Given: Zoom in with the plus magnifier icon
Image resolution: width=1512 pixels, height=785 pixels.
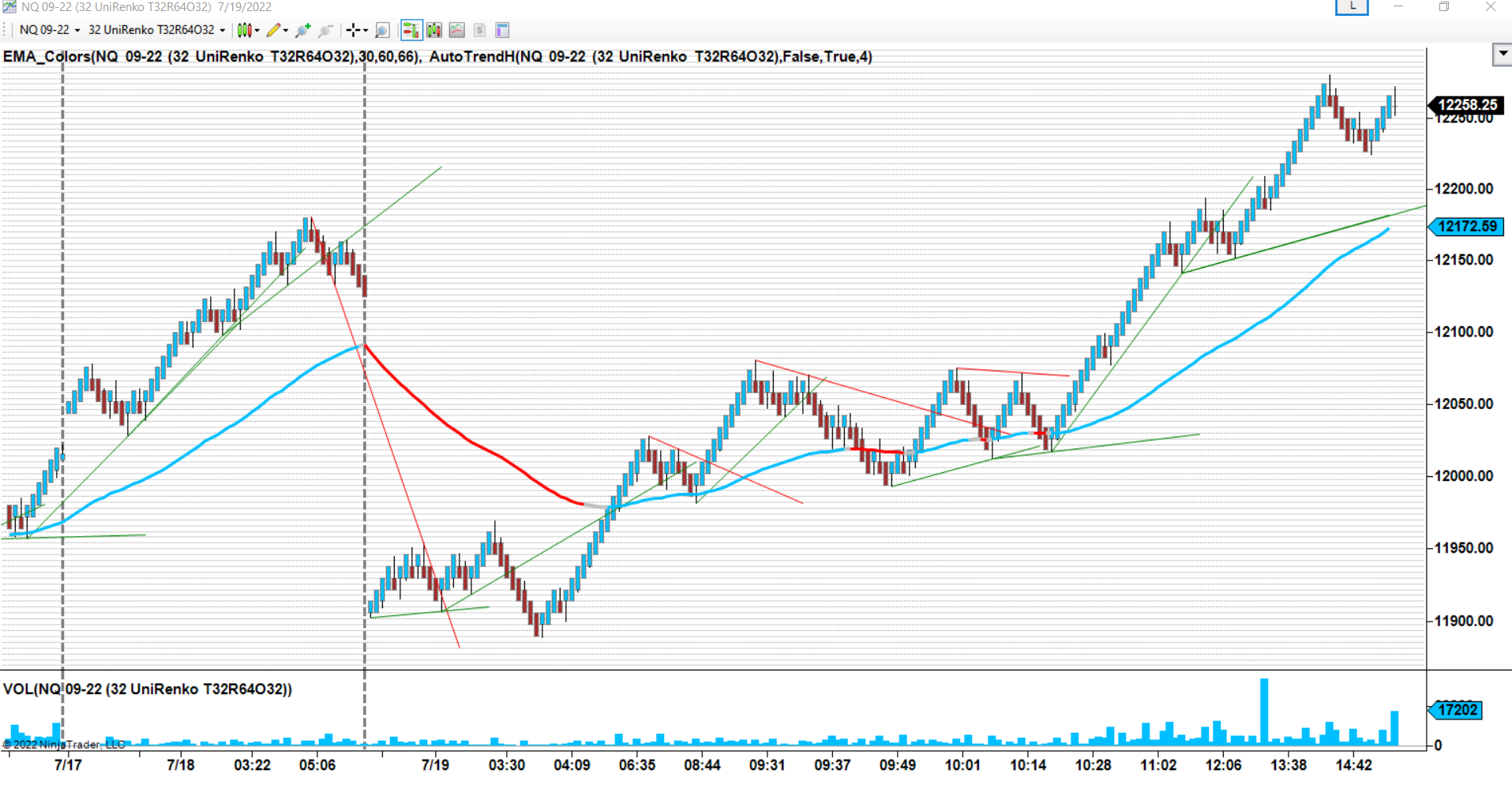Looking at the screenshot, I should coord(302,30).
